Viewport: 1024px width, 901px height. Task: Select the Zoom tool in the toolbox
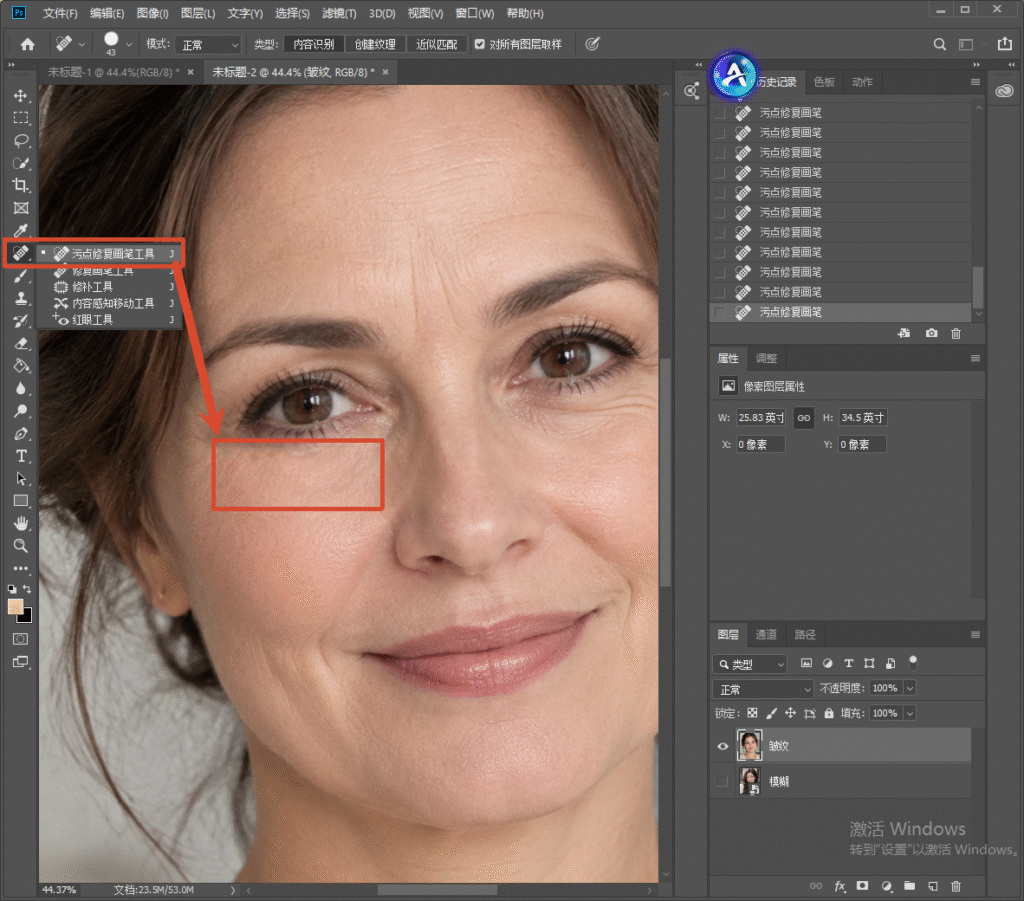pyautogui.click(x=21, y=546)
